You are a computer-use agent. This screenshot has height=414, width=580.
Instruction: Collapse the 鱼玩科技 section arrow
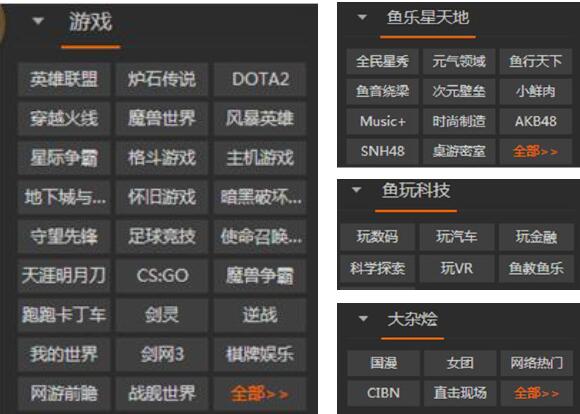click(x=357, y=190)
